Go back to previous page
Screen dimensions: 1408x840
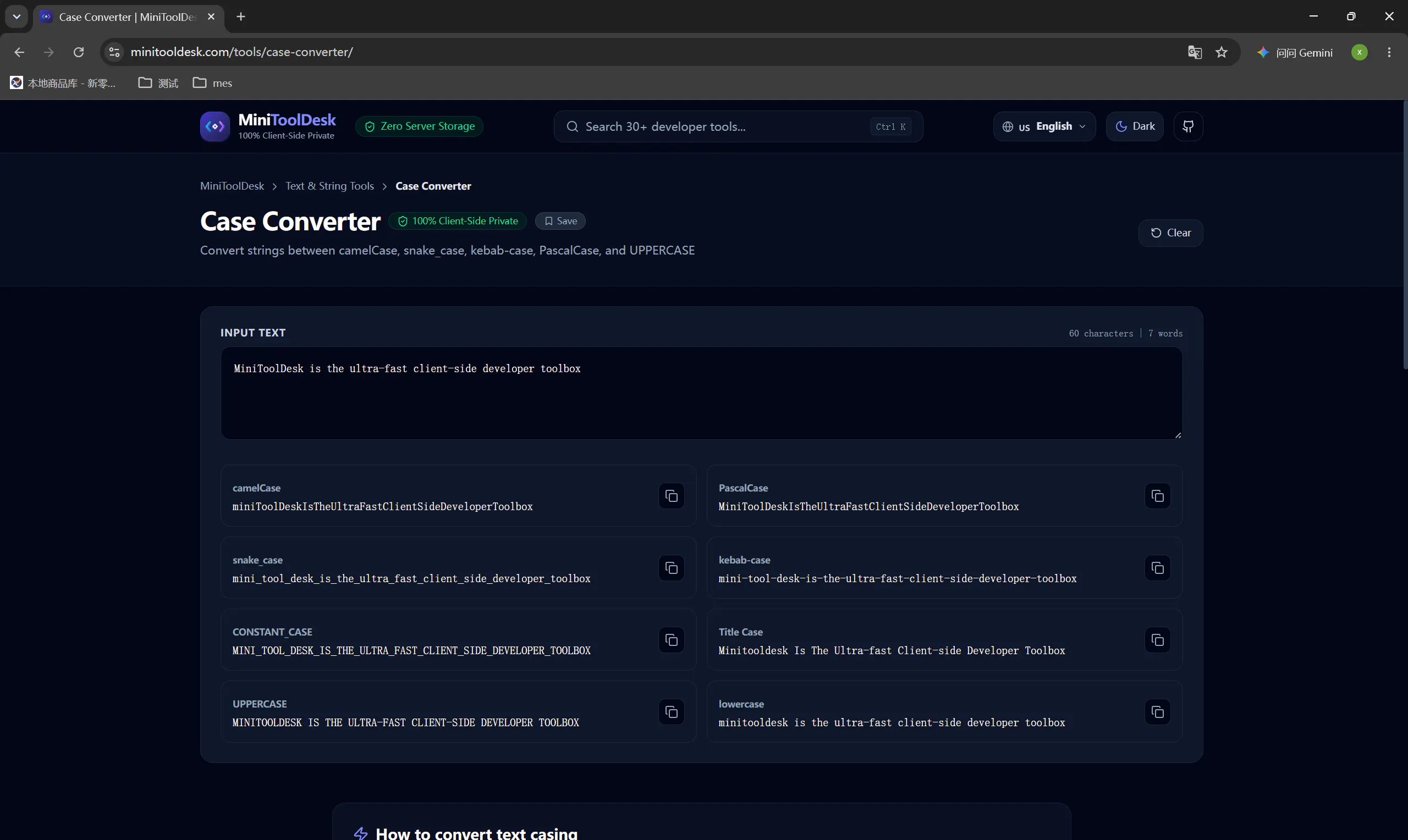point(19,52)
